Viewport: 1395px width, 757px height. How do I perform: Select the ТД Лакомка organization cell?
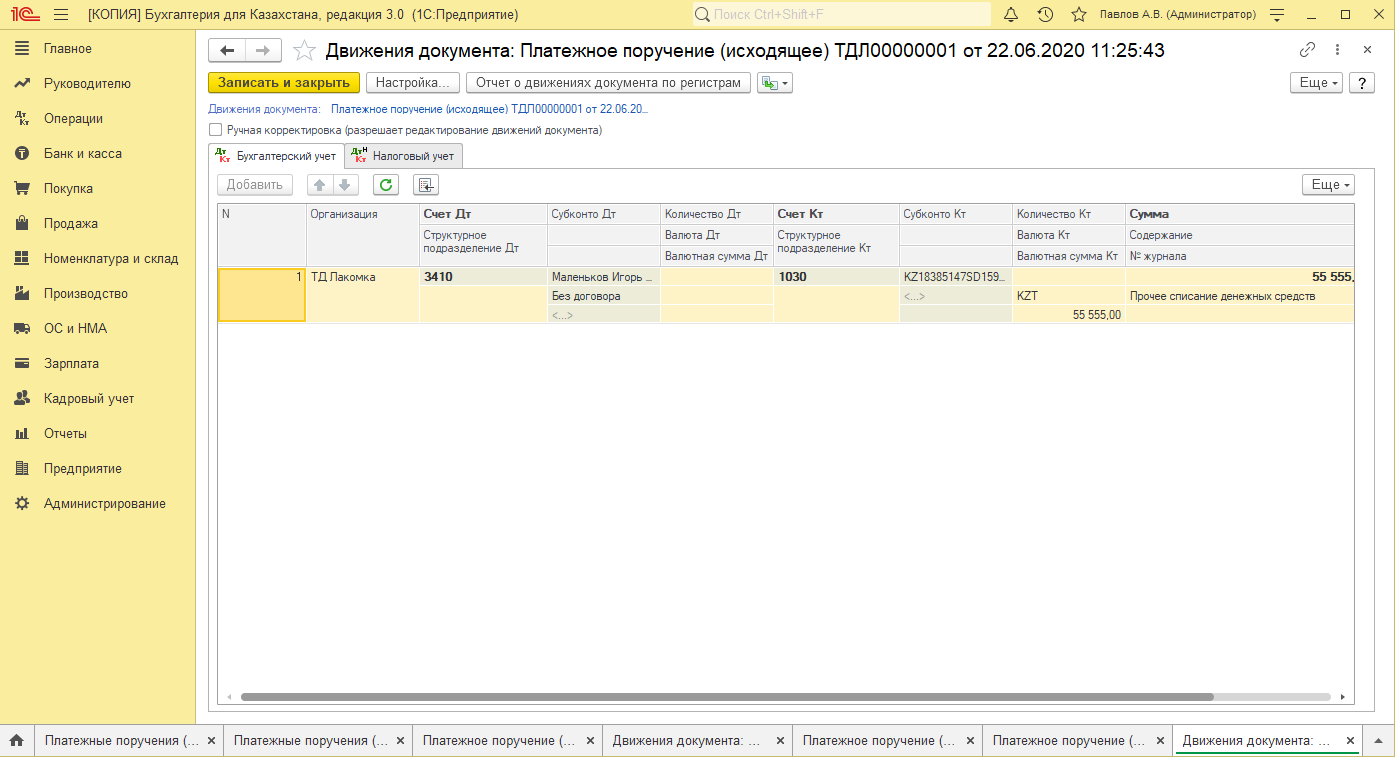tap(362, 277)
